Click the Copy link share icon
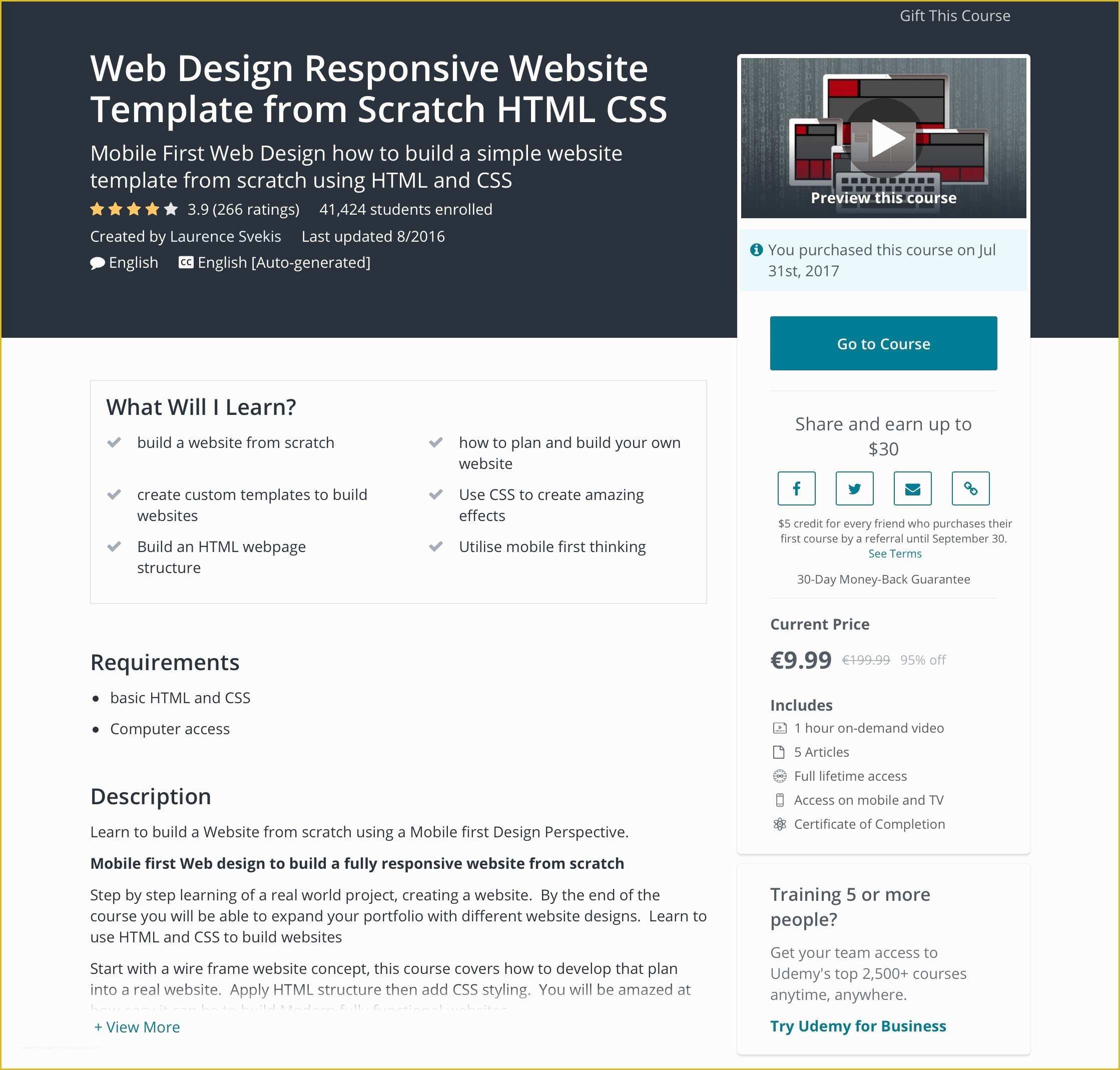The height and width of the screenshot is (1070, 1120). click(969, 488)
